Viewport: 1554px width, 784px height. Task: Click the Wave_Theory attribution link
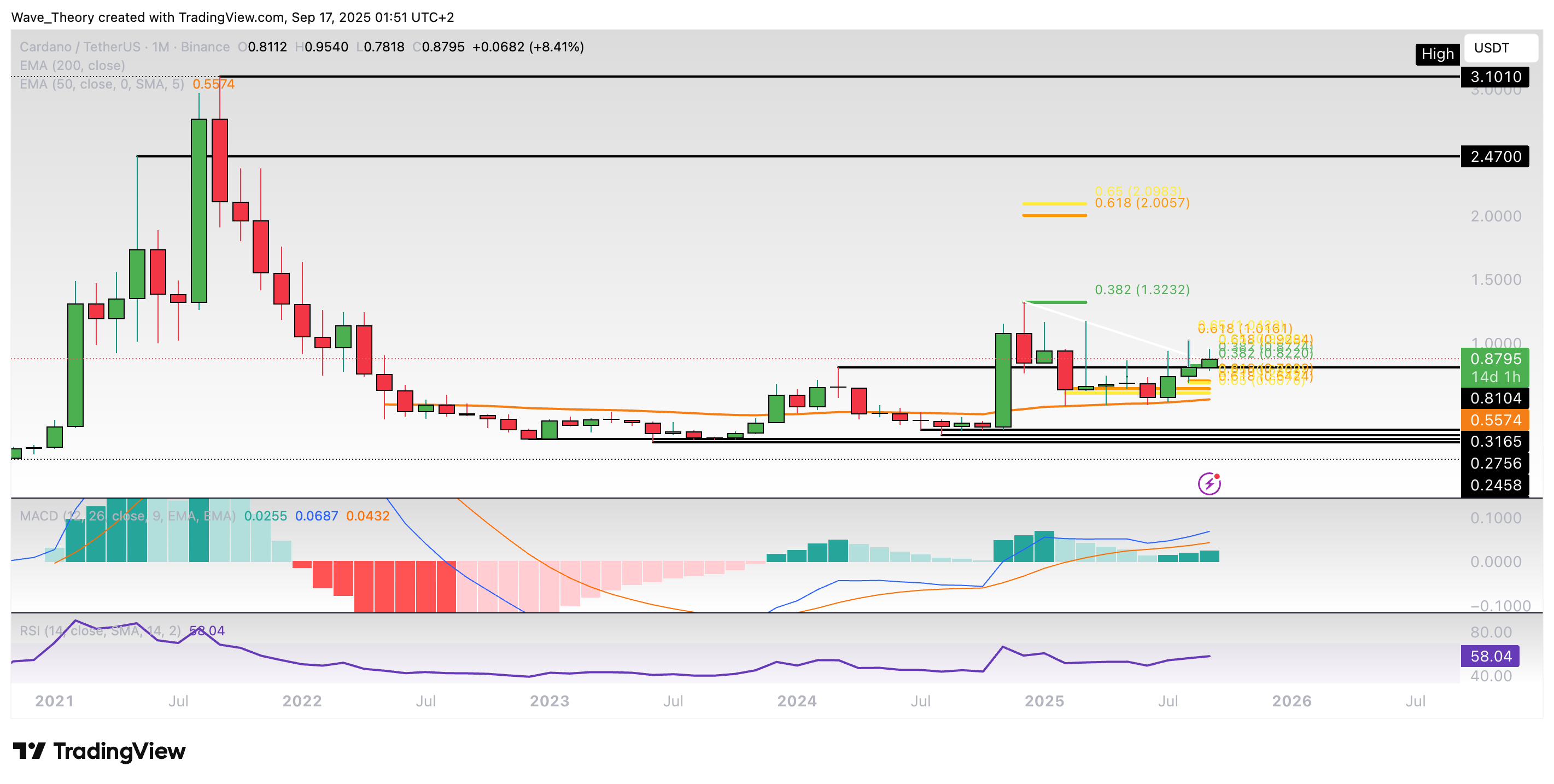pos(51,17)
